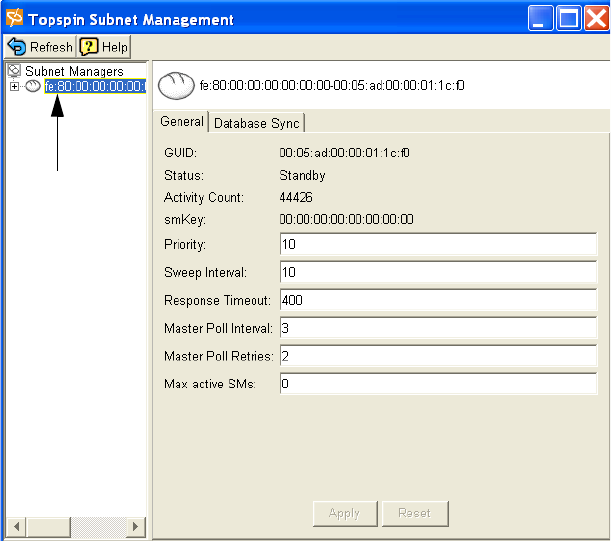Image resolution: width=611 pixels, height=541 pixels.
Task: Click the Sweep Interval input field
Action: point(438,272)
